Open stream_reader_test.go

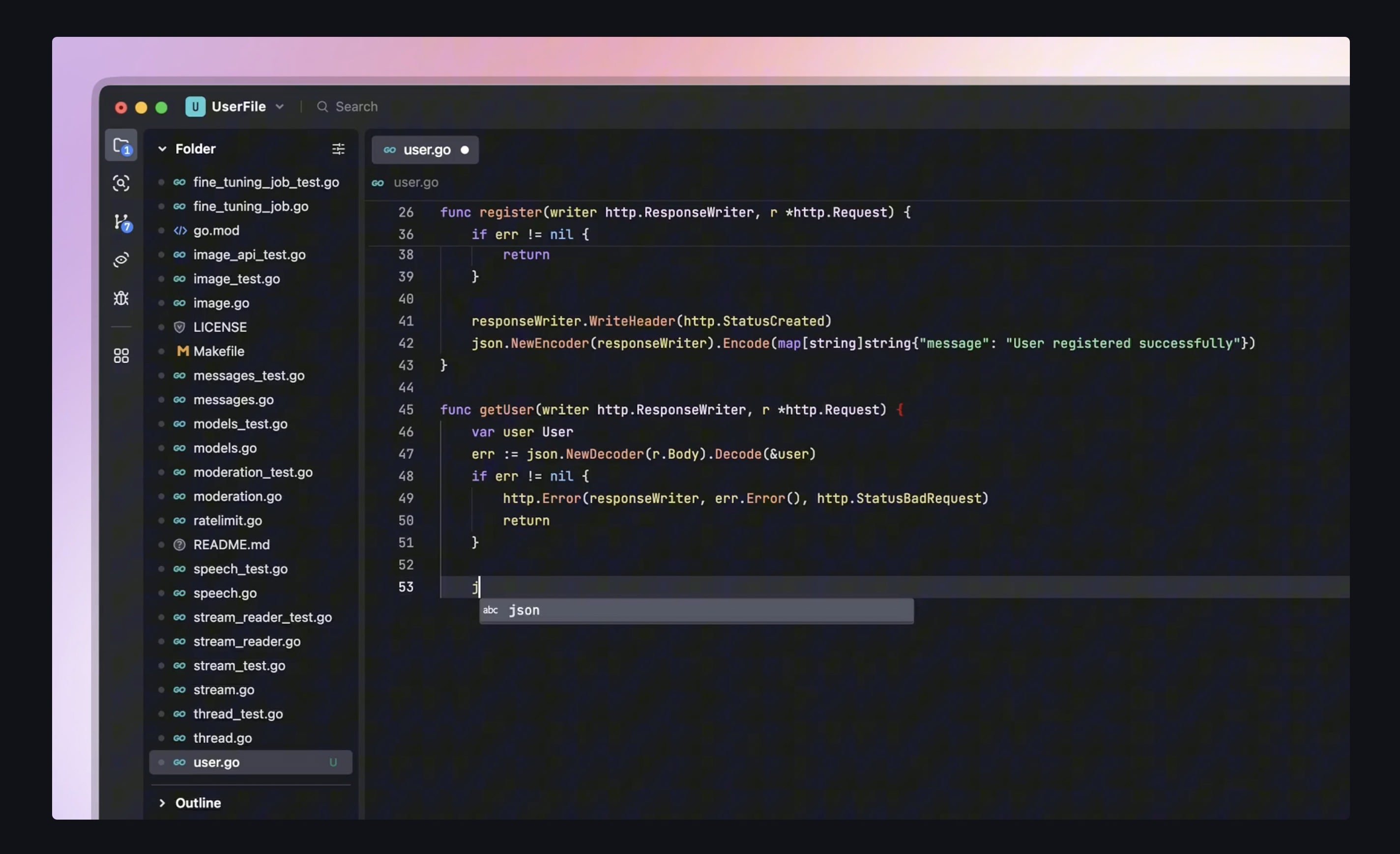pos(263,617)
